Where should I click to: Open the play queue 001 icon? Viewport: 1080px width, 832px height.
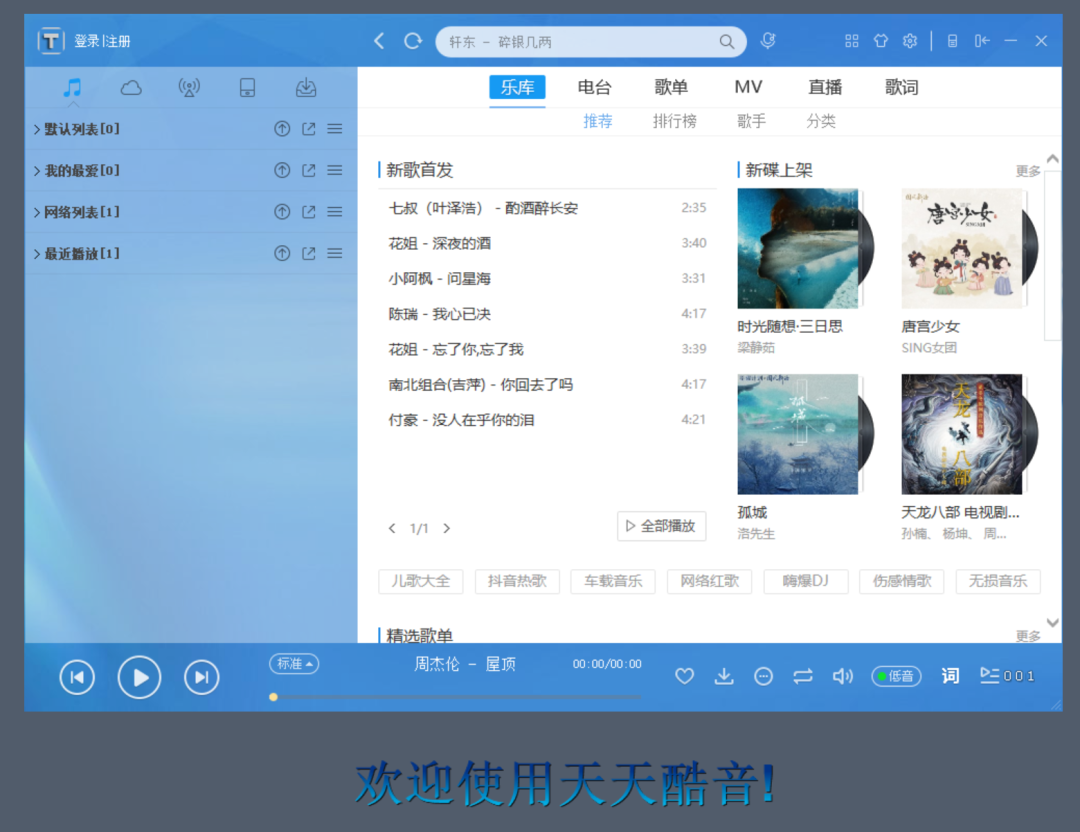[x=1007, y=676]
